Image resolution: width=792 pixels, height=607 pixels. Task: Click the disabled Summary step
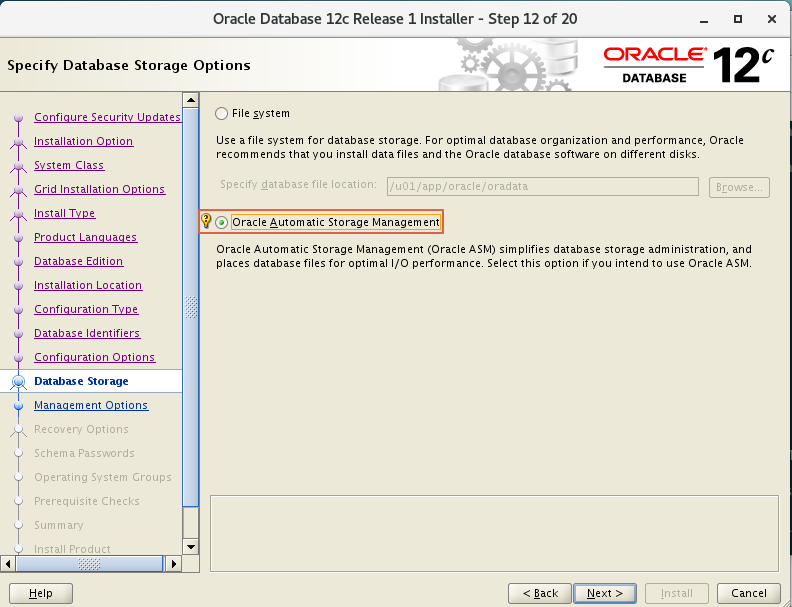coord(59,525)
